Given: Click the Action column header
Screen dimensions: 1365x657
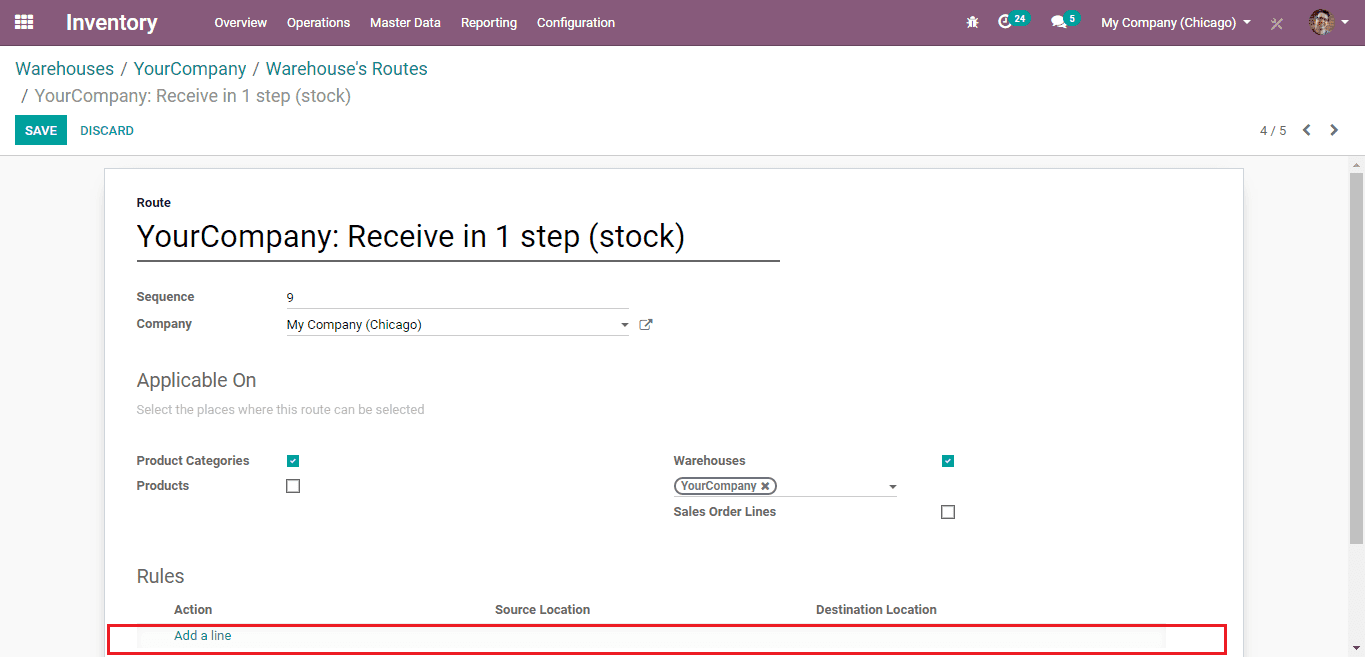Looking at the screenshot, I should (x=193, y=610).
